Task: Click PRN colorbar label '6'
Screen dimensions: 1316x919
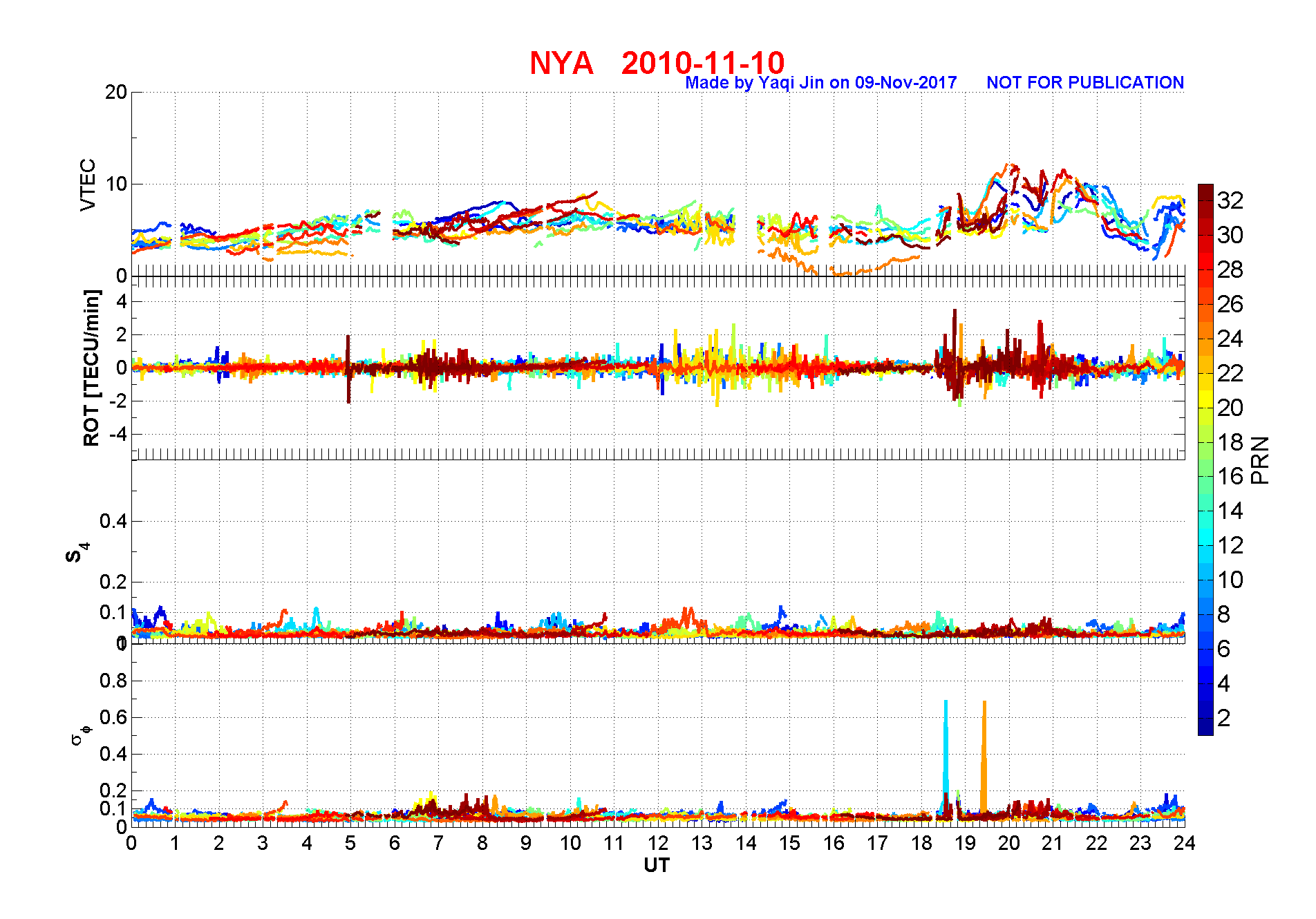Action: pyautogui.click(x=1224, y=649)
